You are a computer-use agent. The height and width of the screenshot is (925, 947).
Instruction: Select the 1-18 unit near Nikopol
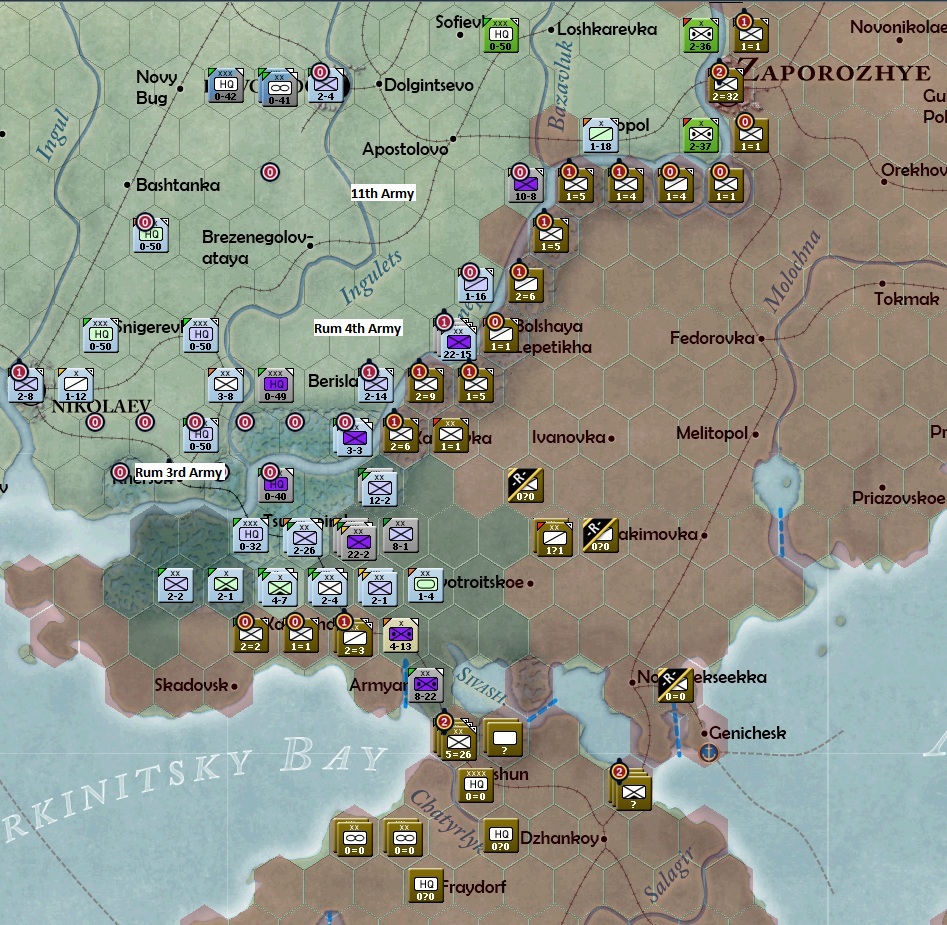click(x=601, y=135)
